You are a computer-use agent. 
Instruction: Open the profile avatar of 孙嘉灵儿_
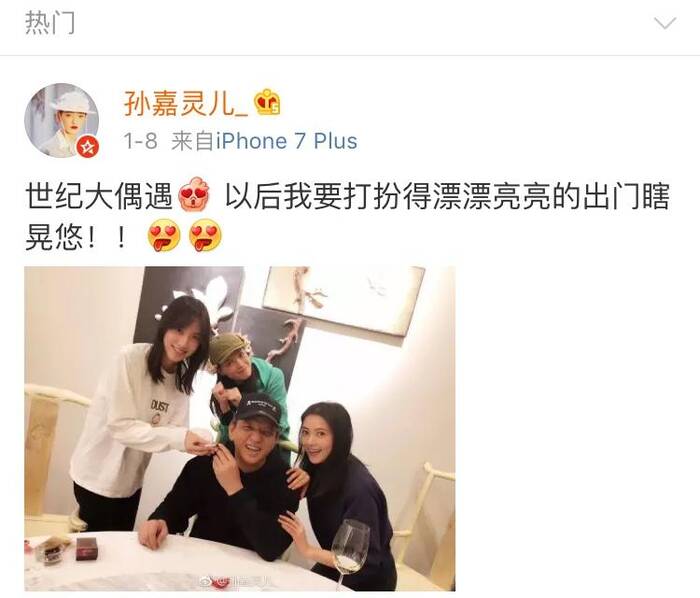61,120
